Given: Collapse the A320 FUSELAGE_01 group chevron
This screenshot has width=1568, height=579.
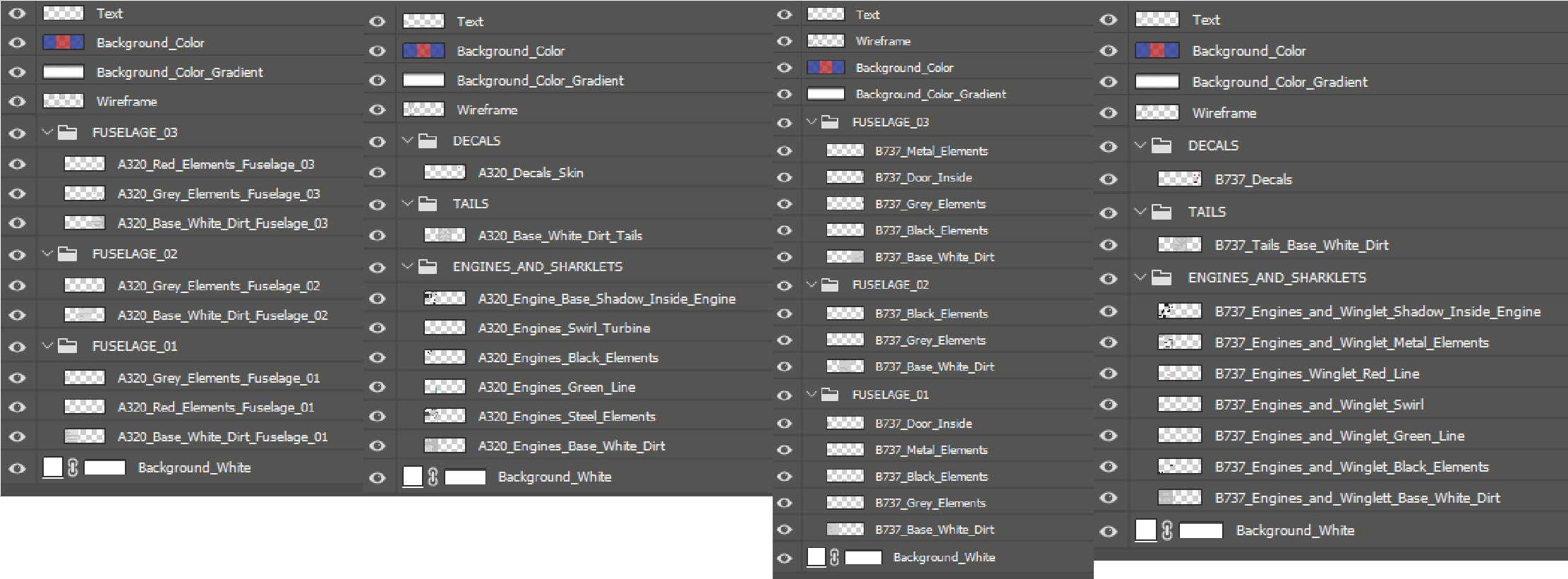Looking at the screenshot, I should 47,346.
